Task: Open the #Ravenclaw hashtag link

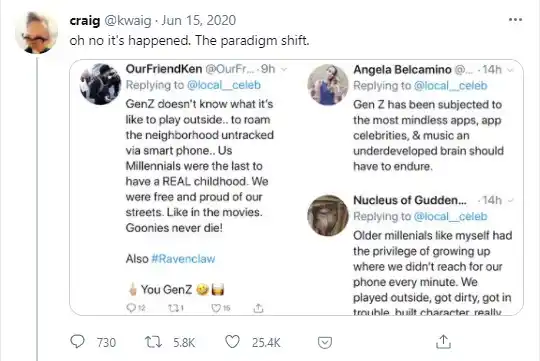Action: [183, 259]
